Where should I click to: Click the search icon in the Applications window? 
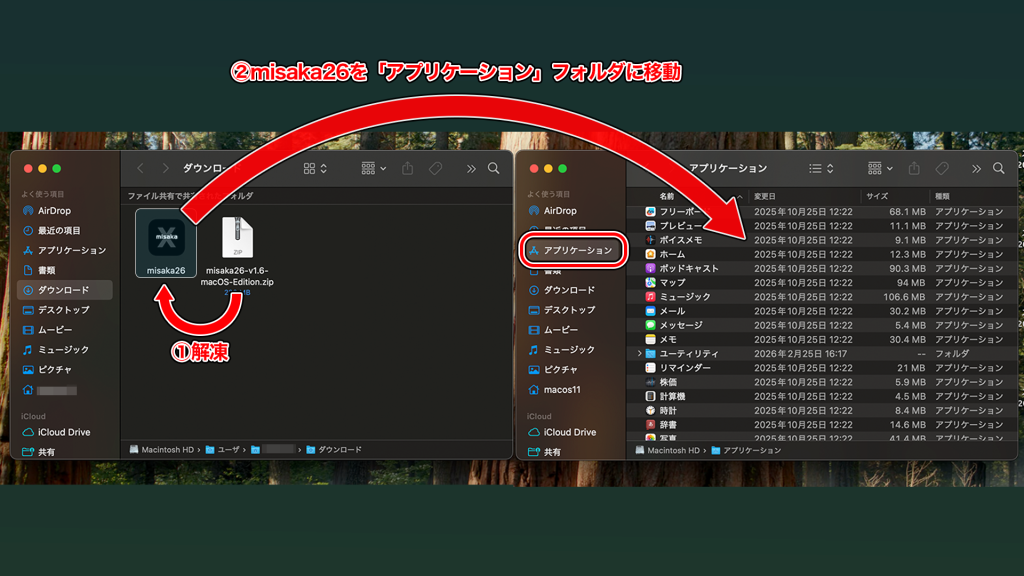tap(1003, 169)
